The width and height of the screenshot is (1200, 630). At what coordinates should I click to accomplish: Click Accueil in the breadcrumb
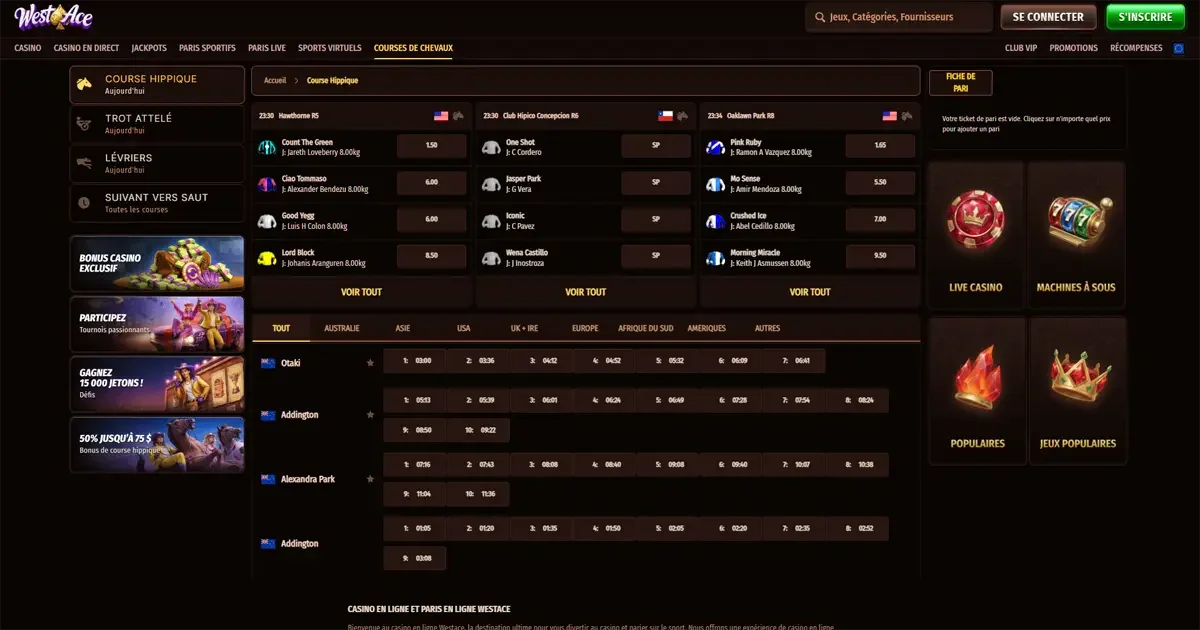click(x=275, y=80)
